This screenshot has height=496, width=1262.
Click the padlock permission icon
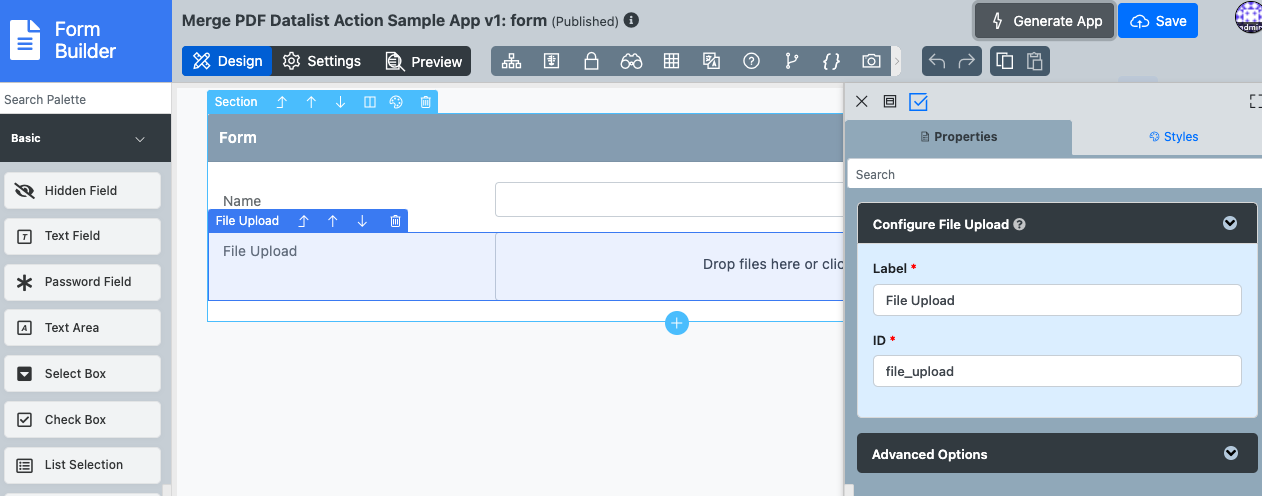591,61
